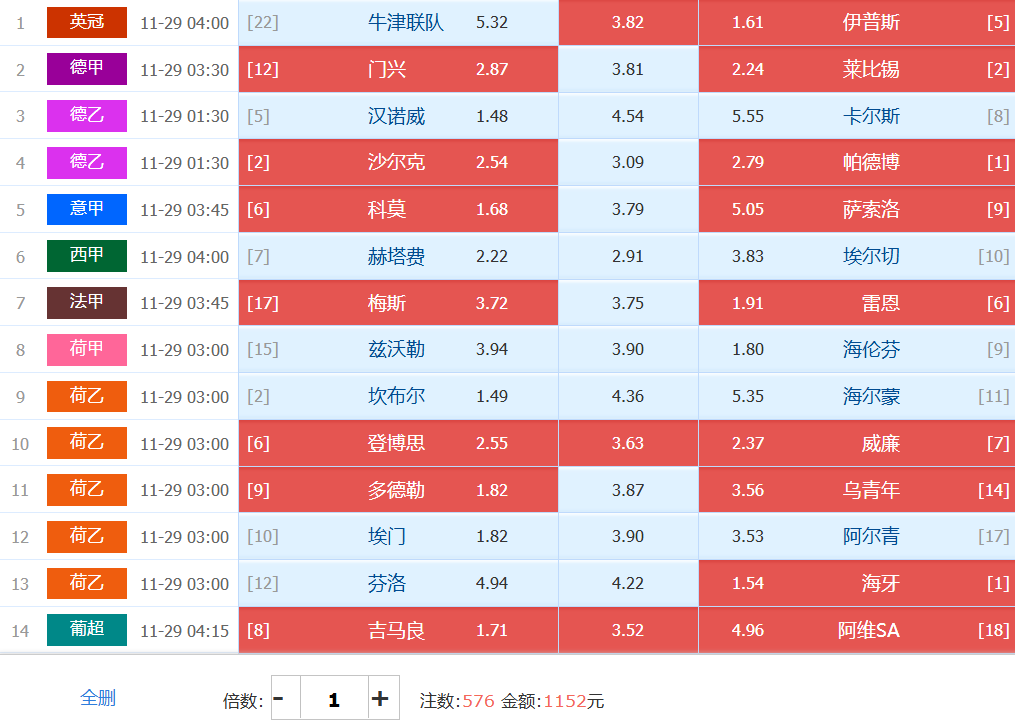Select 汉诺威 home win at 1.48
The height and width of the screenshot is (723, 1015).
point(398,116)
